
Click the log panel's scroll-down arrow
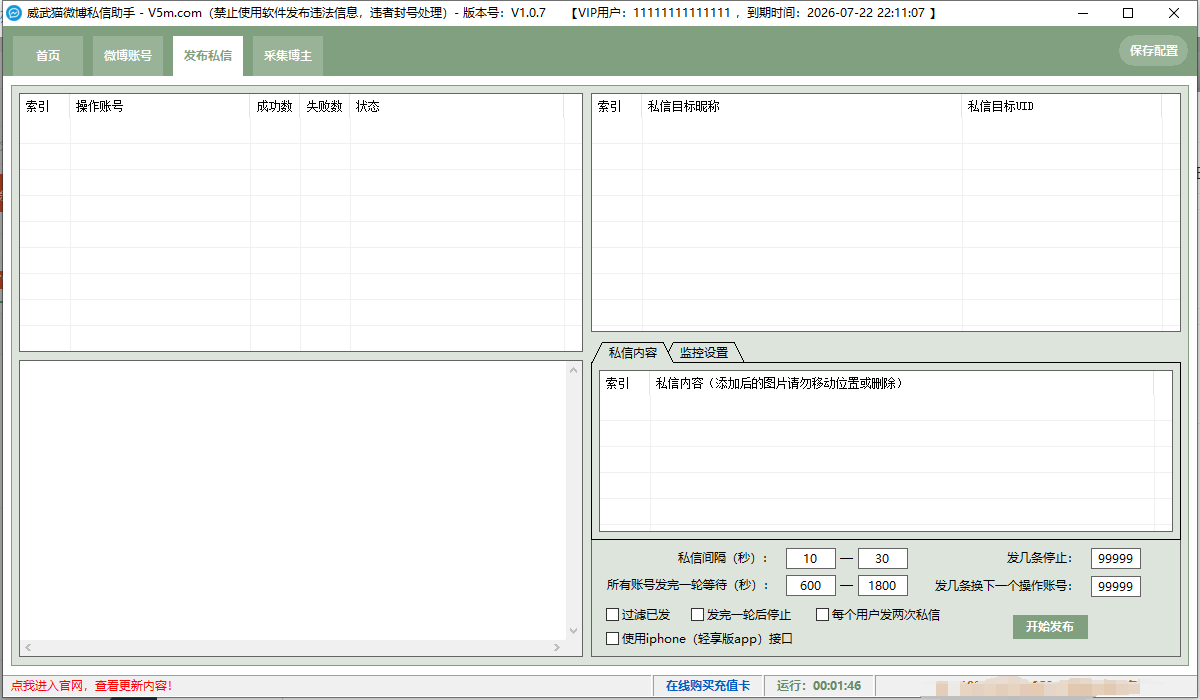pyautogui.click(x=574, y=631)
